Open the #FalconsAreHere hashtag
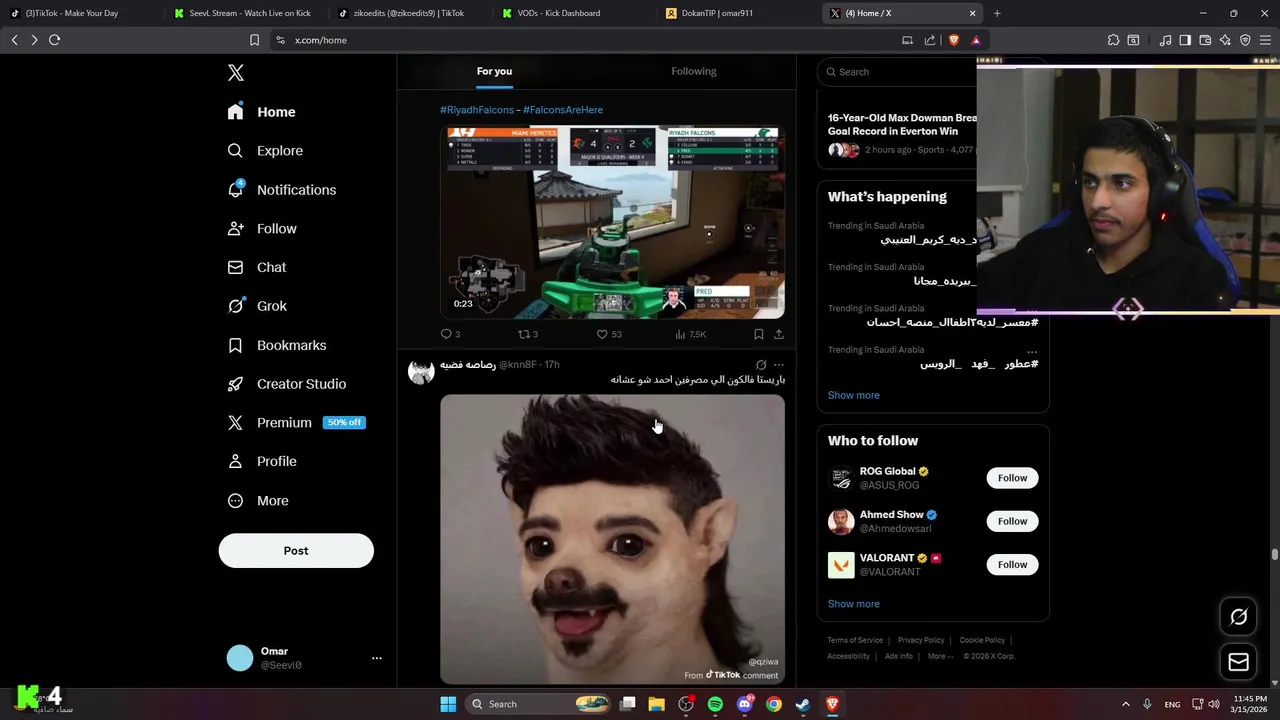This screenshot has height=720, width=1280. 563,110
